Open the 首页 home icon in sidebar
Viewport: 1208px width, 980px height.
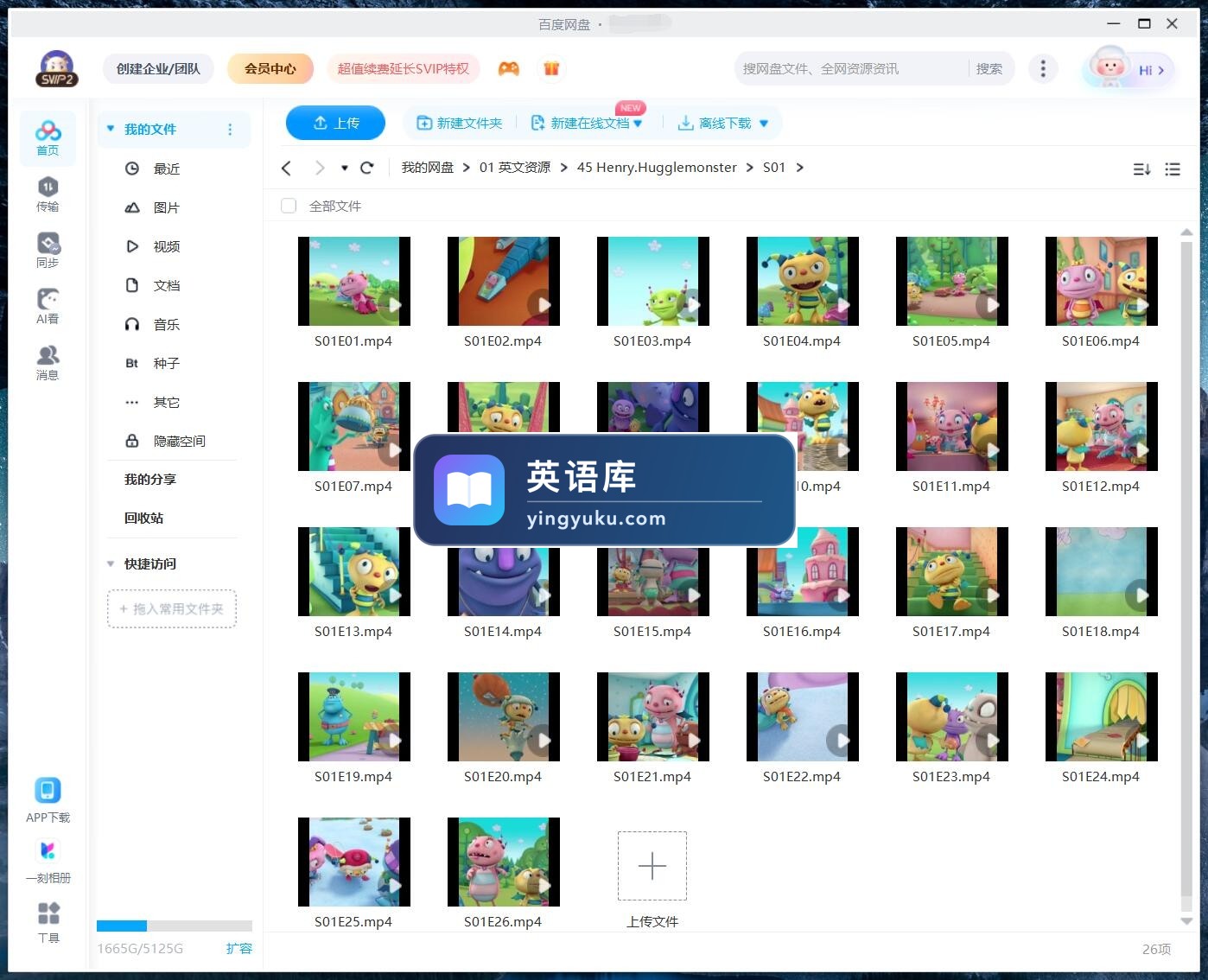[x=48, y=138]
